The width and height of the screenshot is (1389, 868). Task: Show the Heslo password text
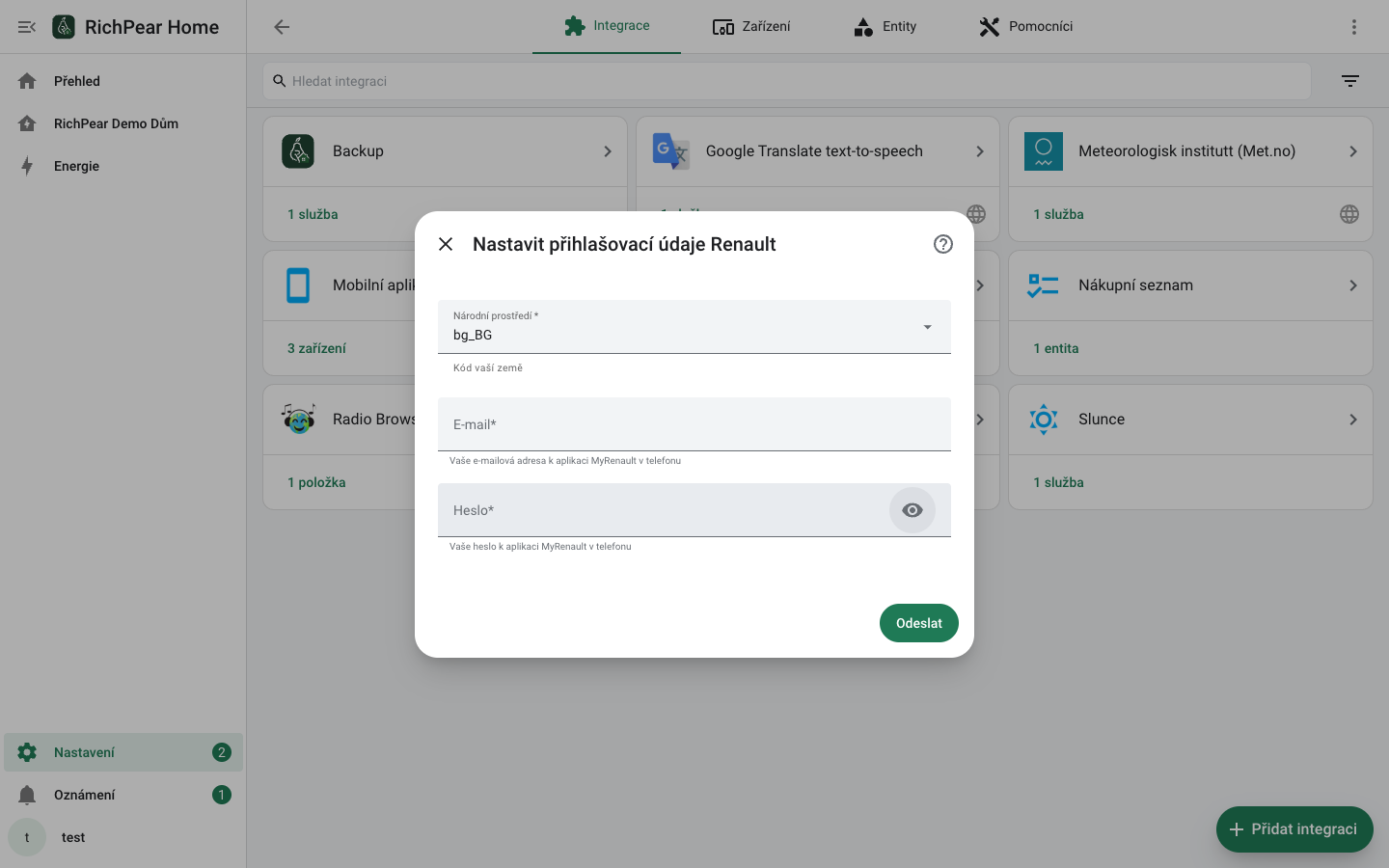click(912, 510)
